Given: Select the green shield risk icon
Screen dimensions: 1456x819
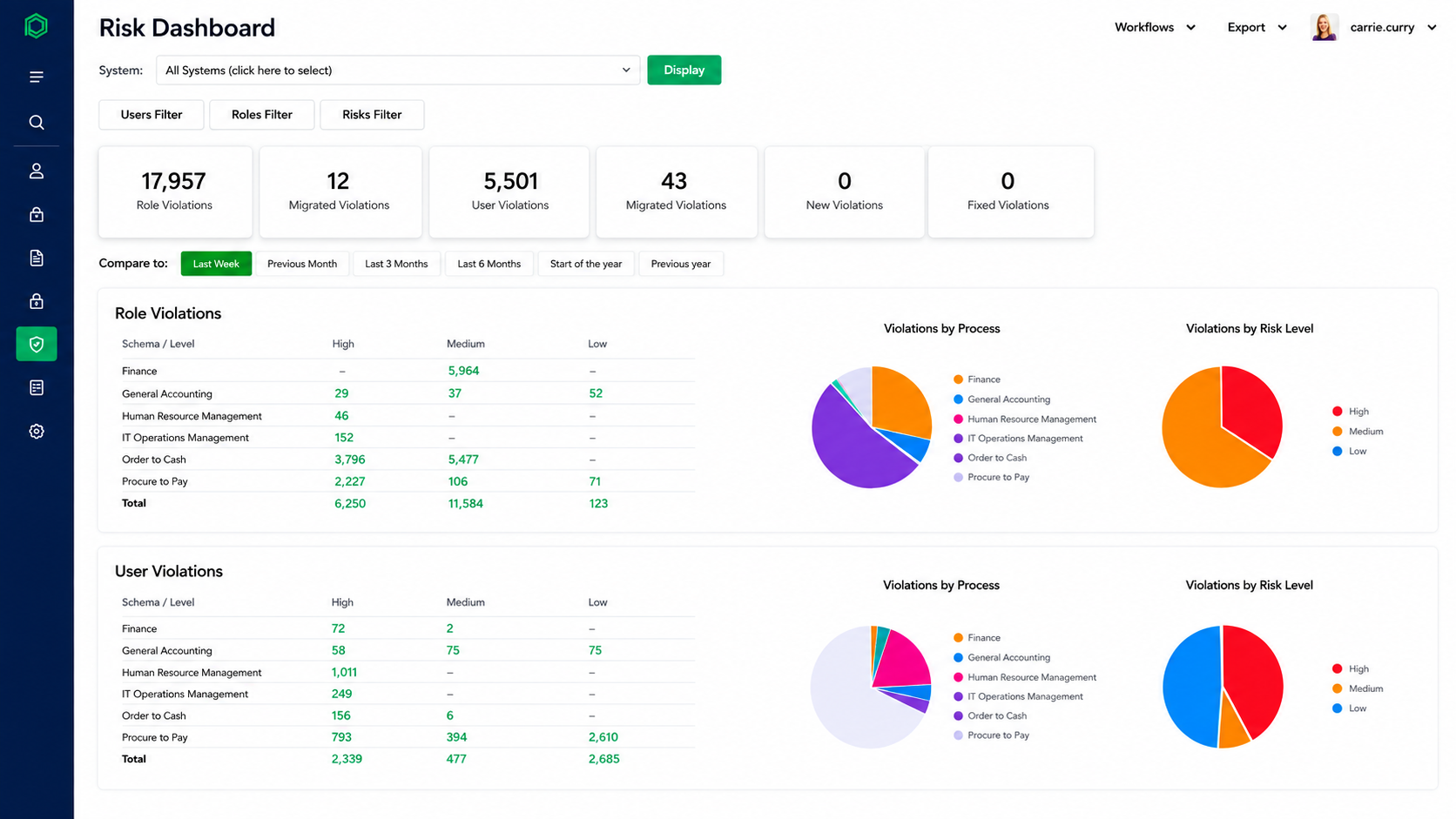Looking at the screenshot, I should [37, 344].
